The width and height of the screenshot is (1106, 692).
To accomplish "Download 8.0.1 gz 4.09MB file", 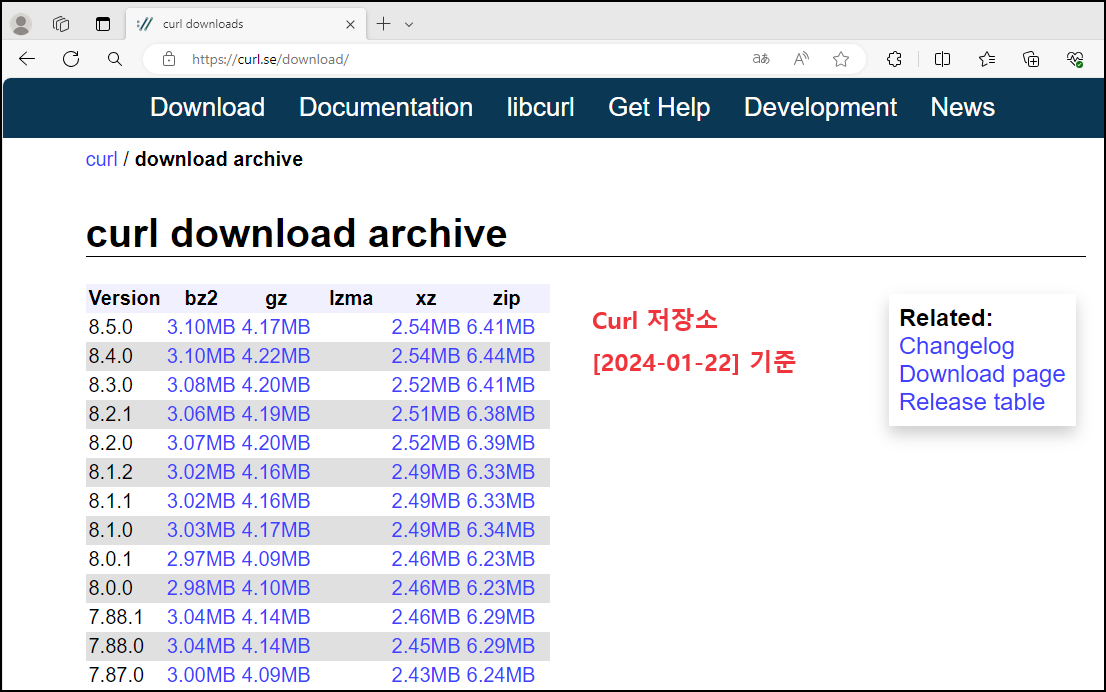I will (x=276, y=559).
